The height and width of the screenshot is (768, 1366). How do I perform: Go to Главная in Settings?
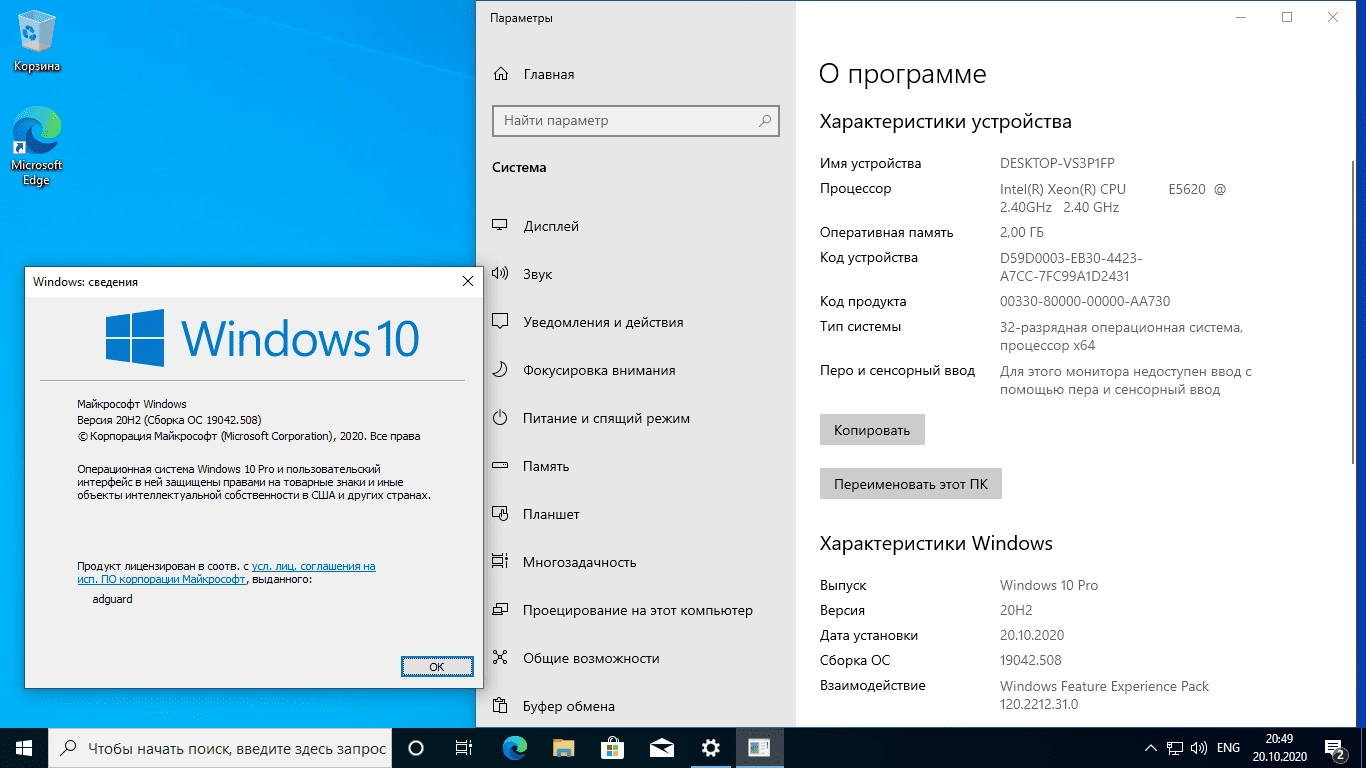pyautogui.click(x=636, y=74)
